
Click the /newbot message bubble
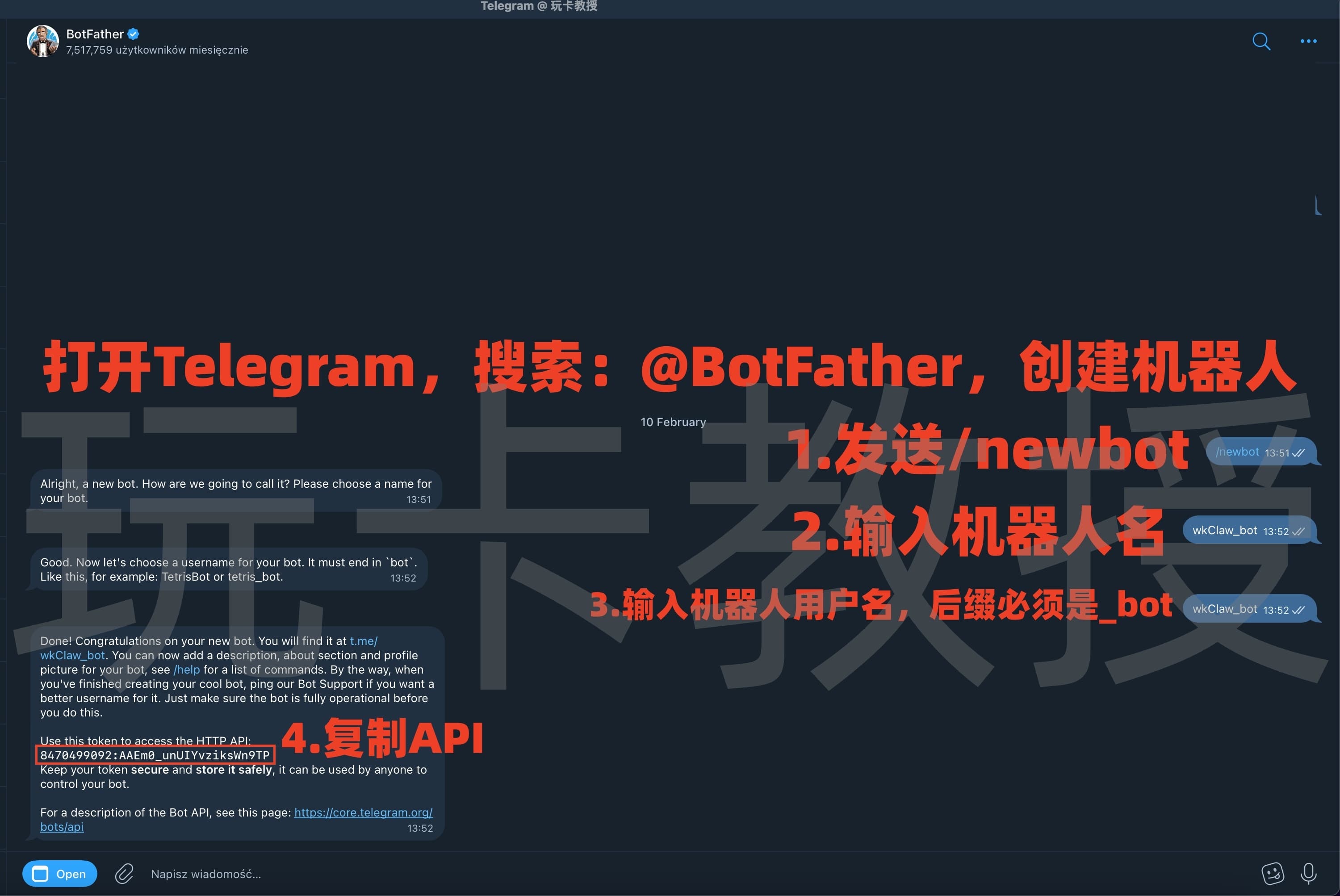click(x=1238, y=452)
